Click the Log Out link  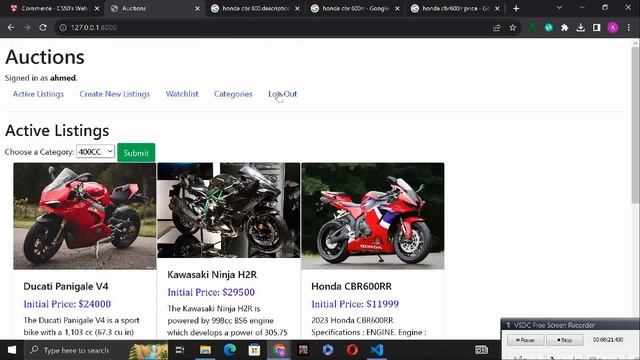282,94
